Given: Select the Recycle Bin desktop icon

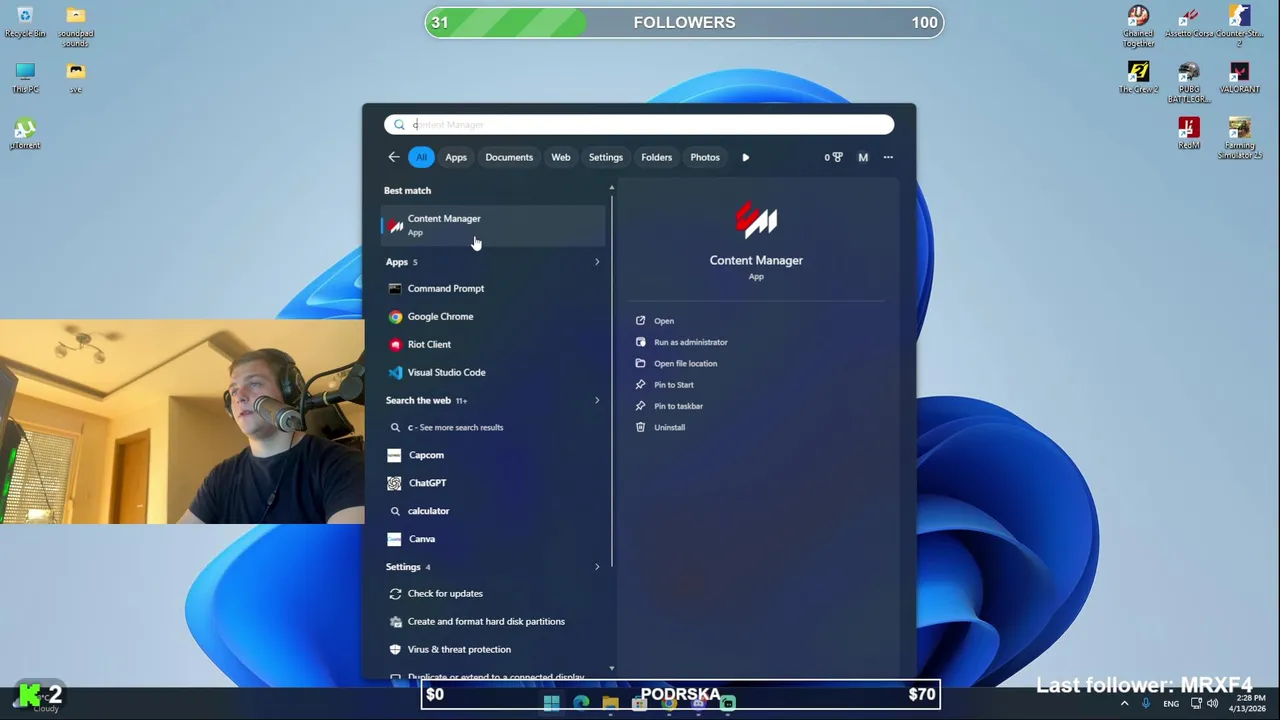Looking at the screenshot, I should click(25, 22).
